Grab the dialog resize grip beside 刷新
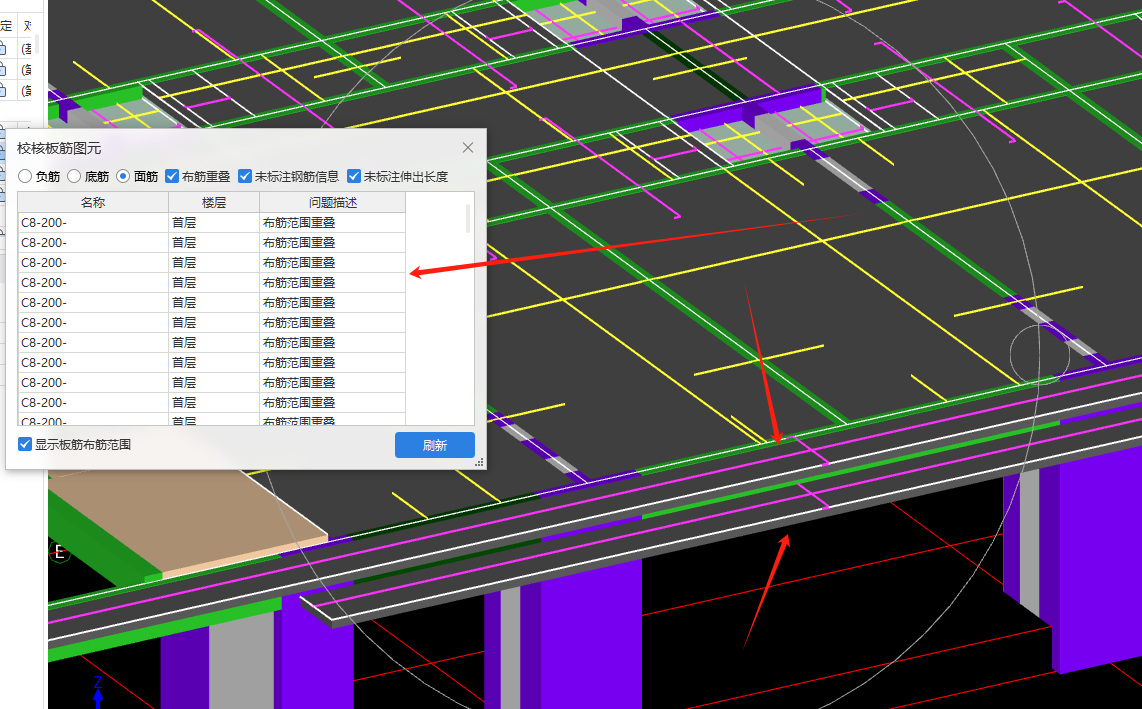Viewport: 1142px width, 709px height. coord(479,463)
